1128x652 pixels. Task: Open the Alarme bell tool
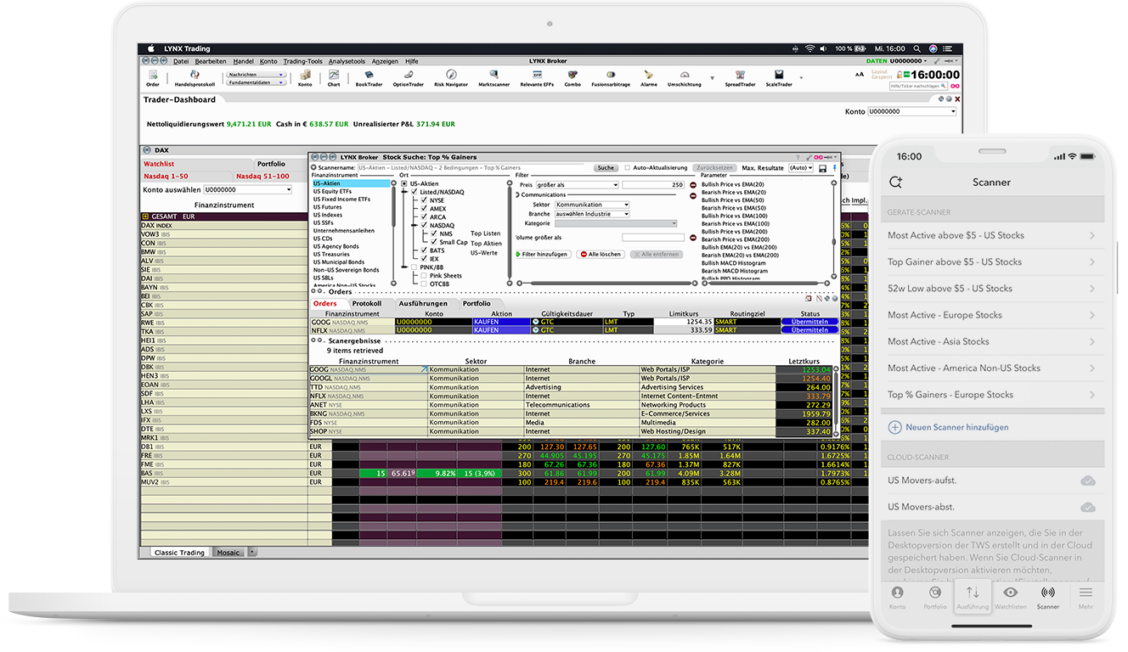(649, 78)
